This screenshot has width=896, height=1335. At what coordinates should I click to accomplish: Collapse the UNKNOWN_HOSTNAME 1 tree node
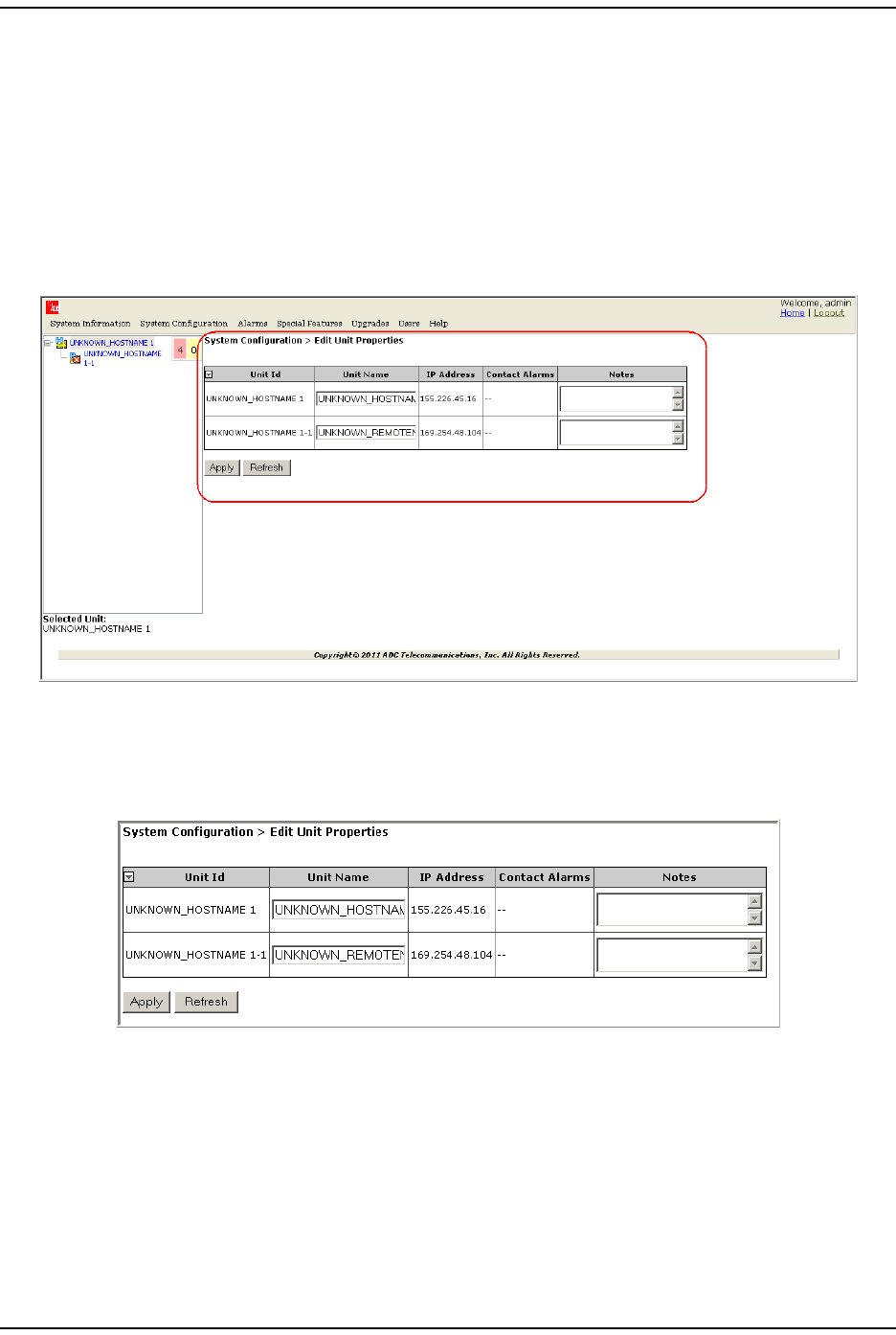[48, 343]
